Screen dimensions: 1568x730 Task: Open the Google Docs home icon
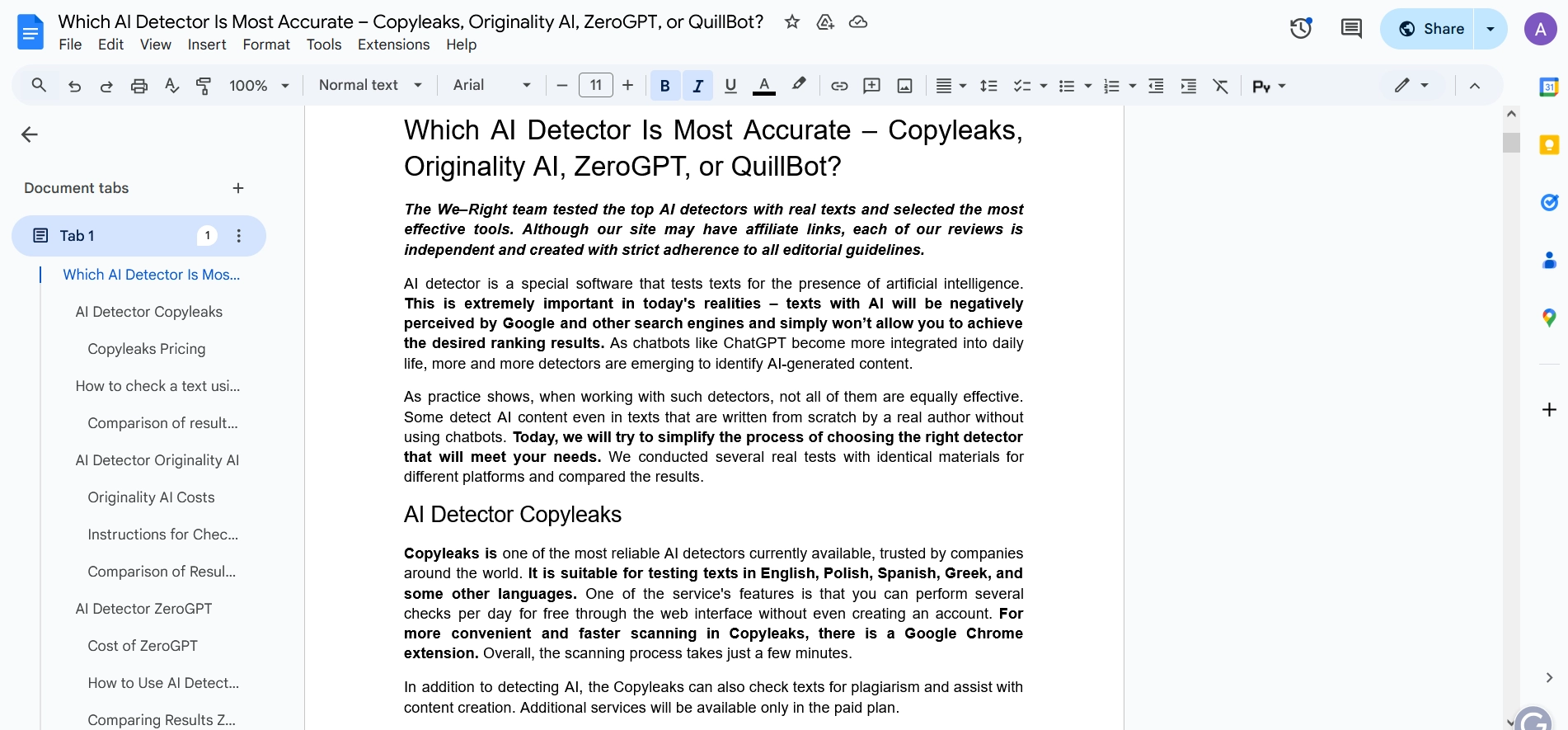31,32
